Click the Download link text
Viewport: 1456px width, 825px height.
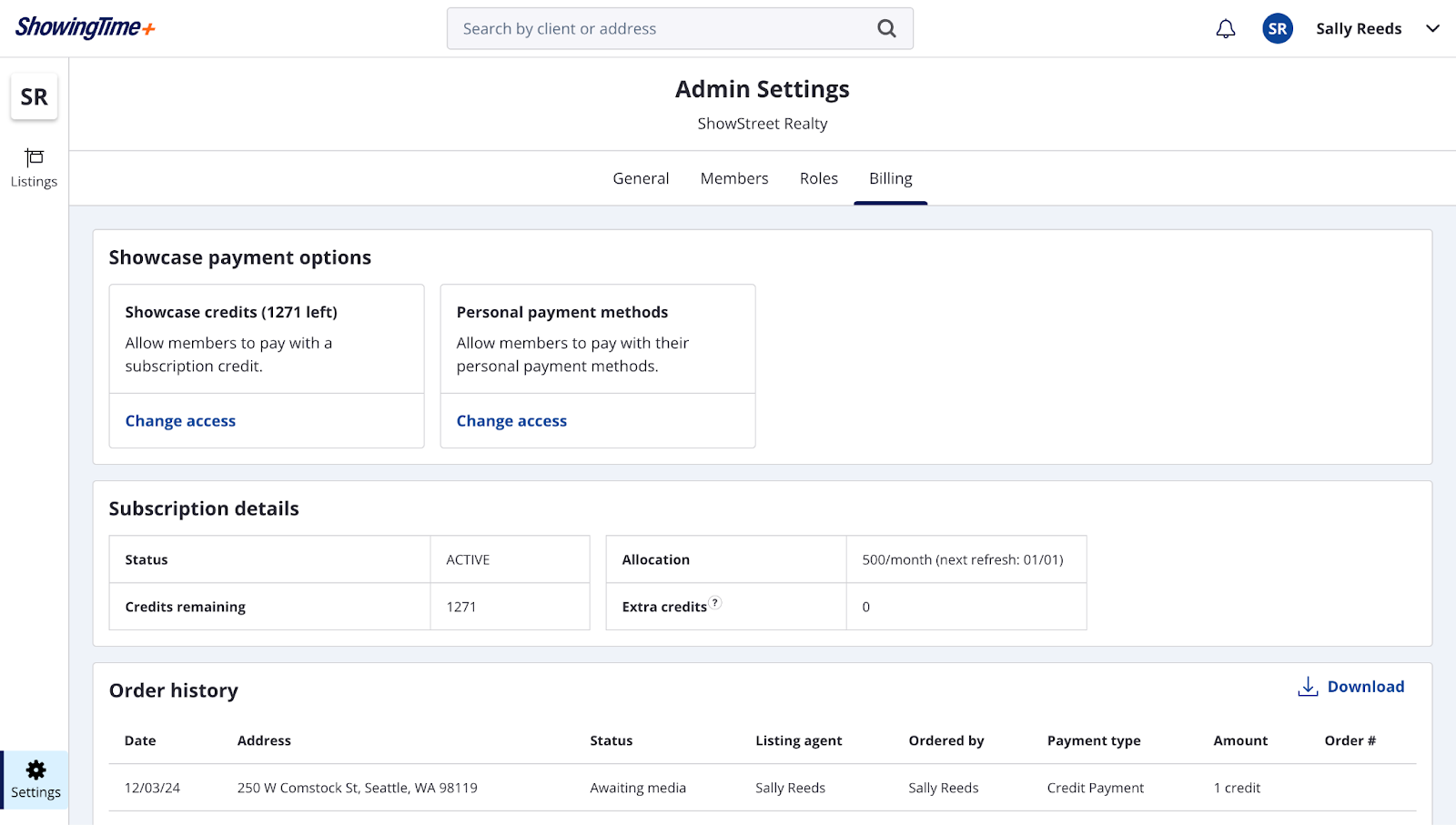pyautogui.click(x=1366, y=687)
